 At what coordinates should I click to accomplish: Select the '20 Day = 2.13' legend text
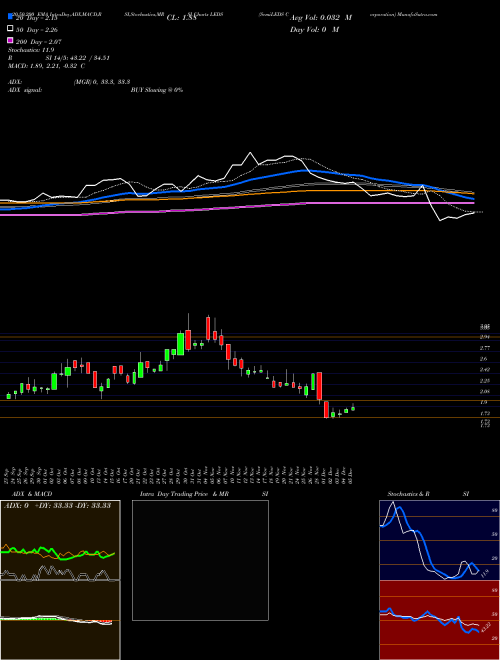36,18
